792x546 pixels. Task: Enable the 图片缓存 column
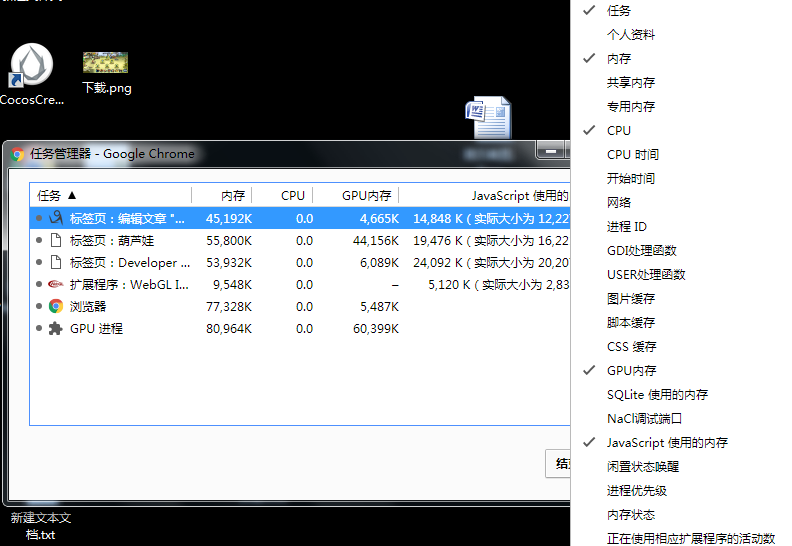point(631,299)
